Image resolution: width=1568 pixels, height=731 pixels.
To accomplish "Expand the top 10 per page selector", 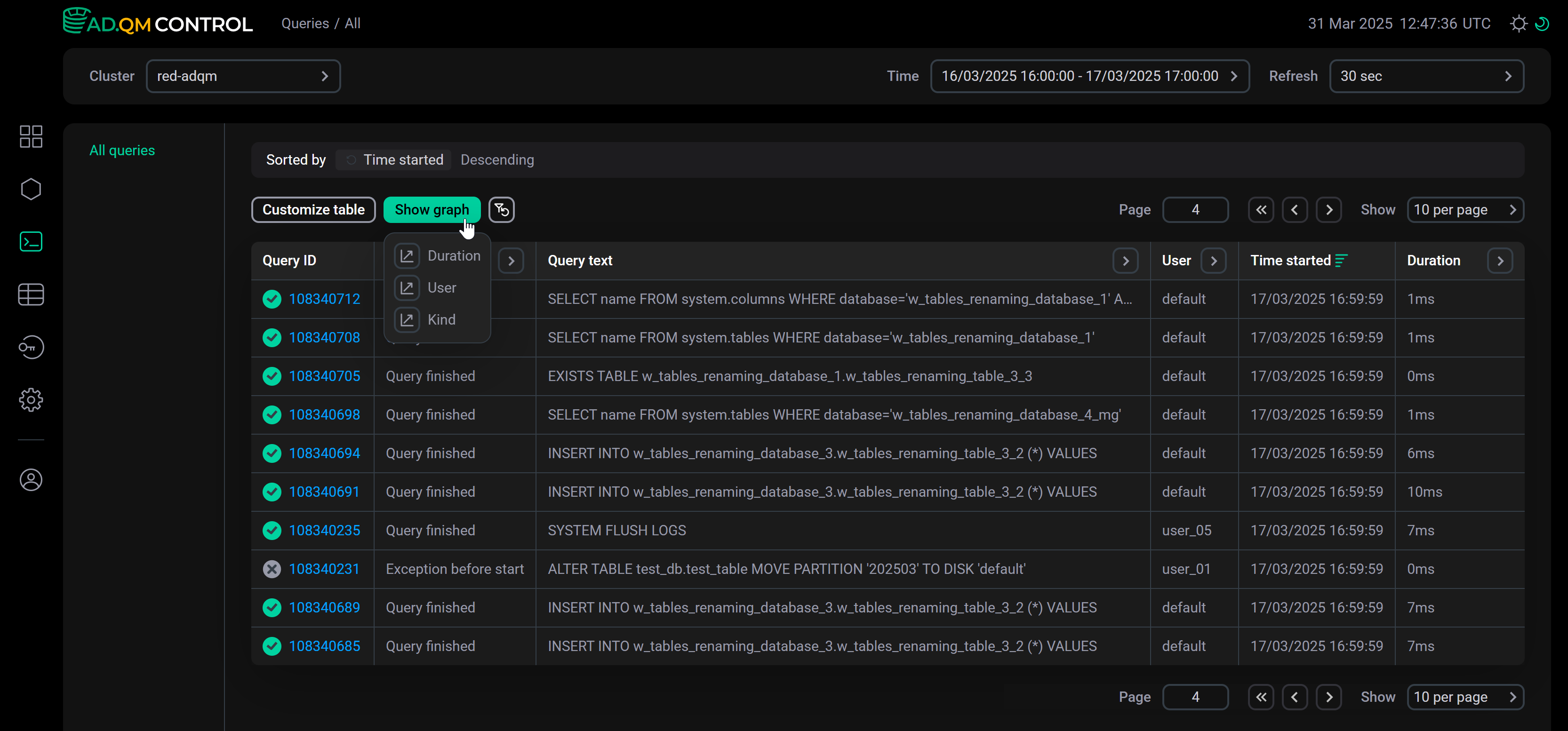I will (x=1464, y=210).
